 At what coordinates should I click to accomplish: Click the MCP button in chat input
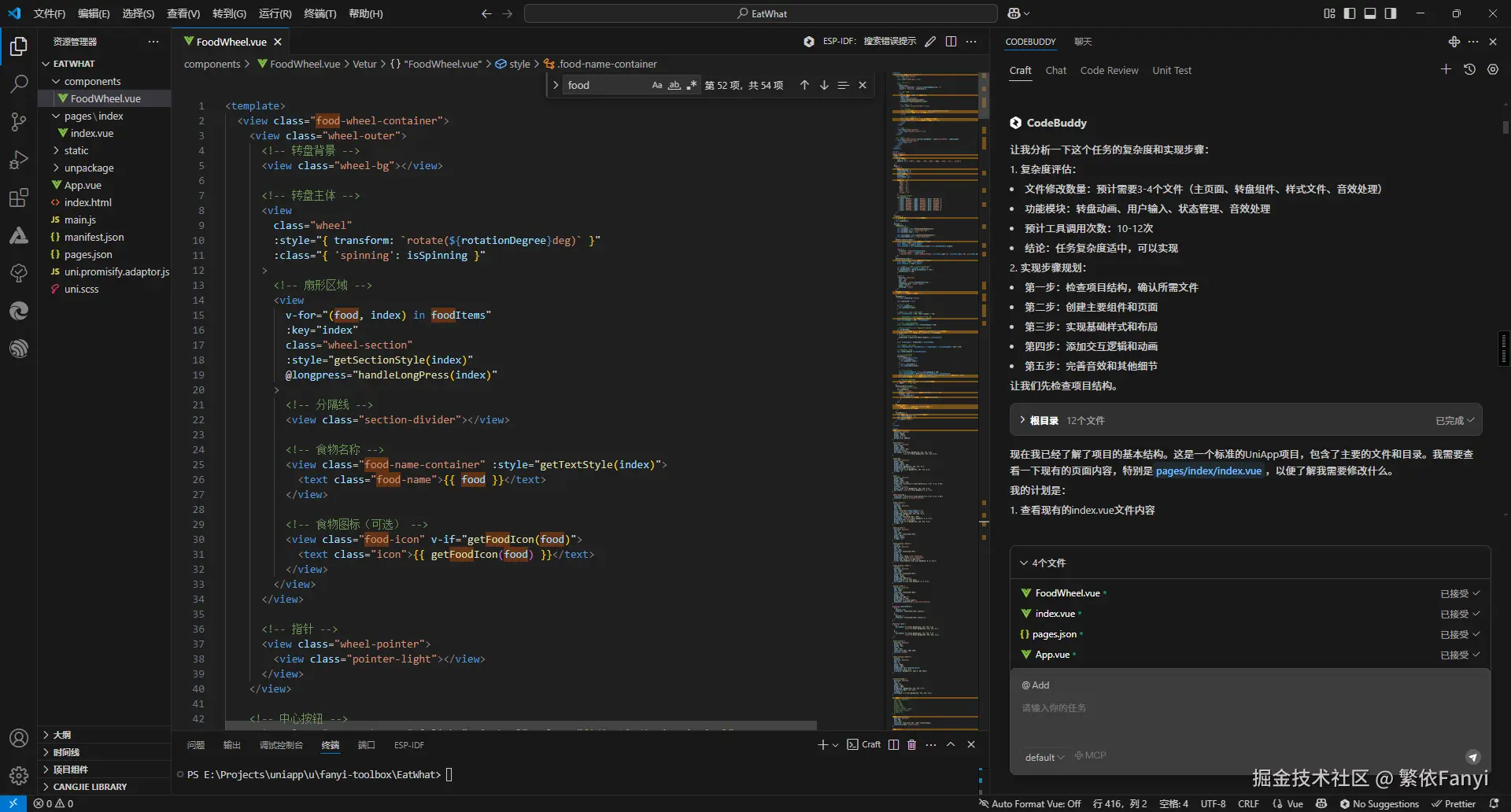pyautogui.click(x=1090, y=755)
